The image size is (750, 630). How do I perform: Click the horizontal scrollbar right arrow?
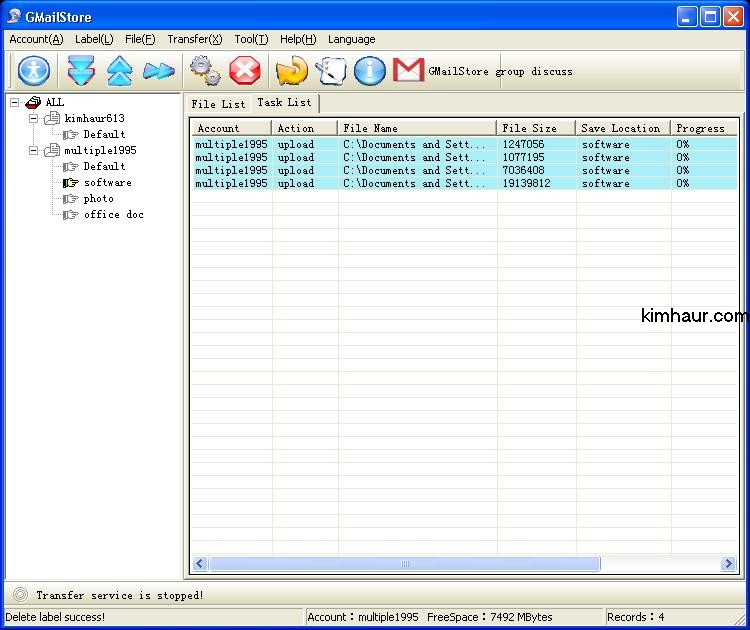click(728, 564)
